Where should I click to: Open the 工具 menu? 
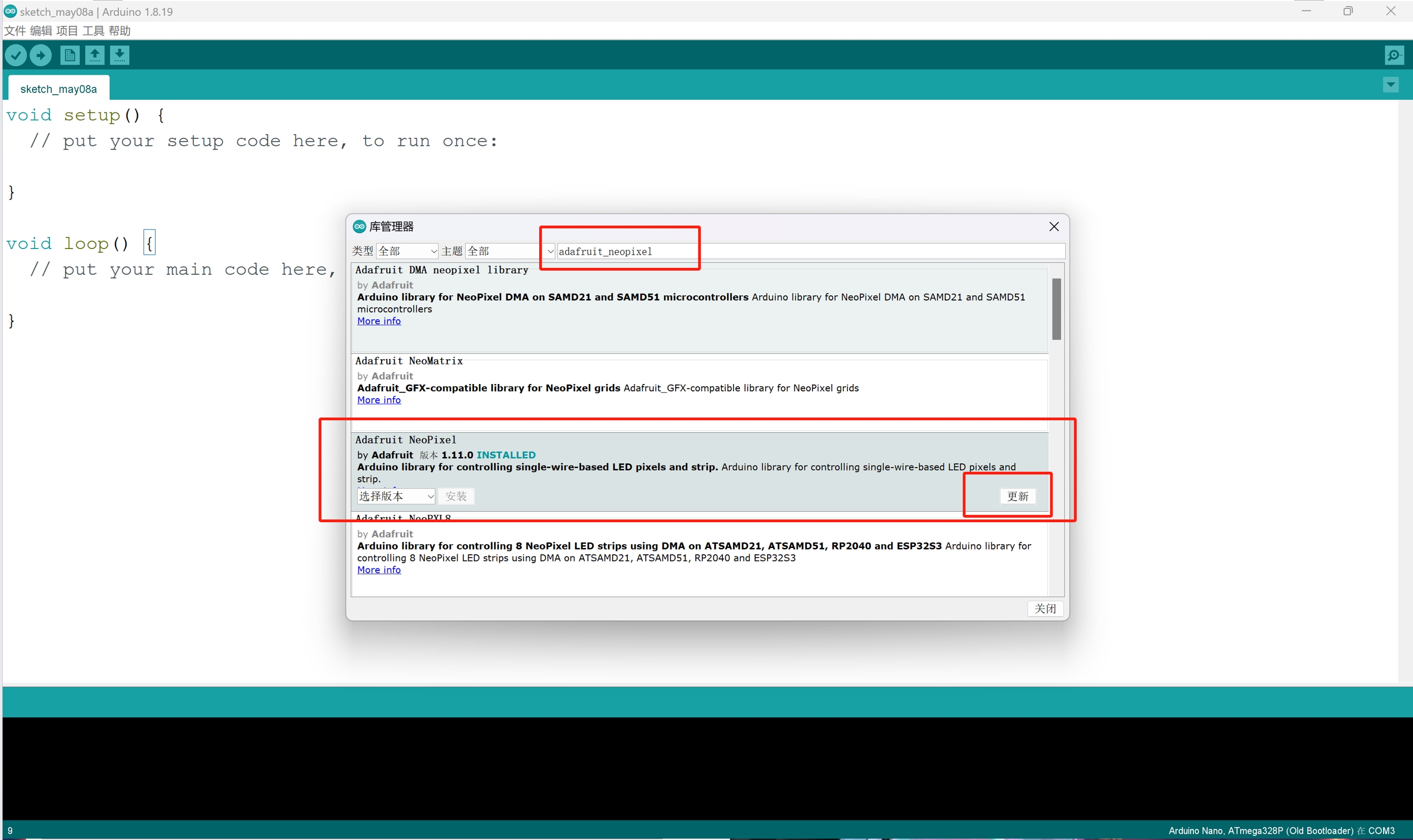[94, 30]
